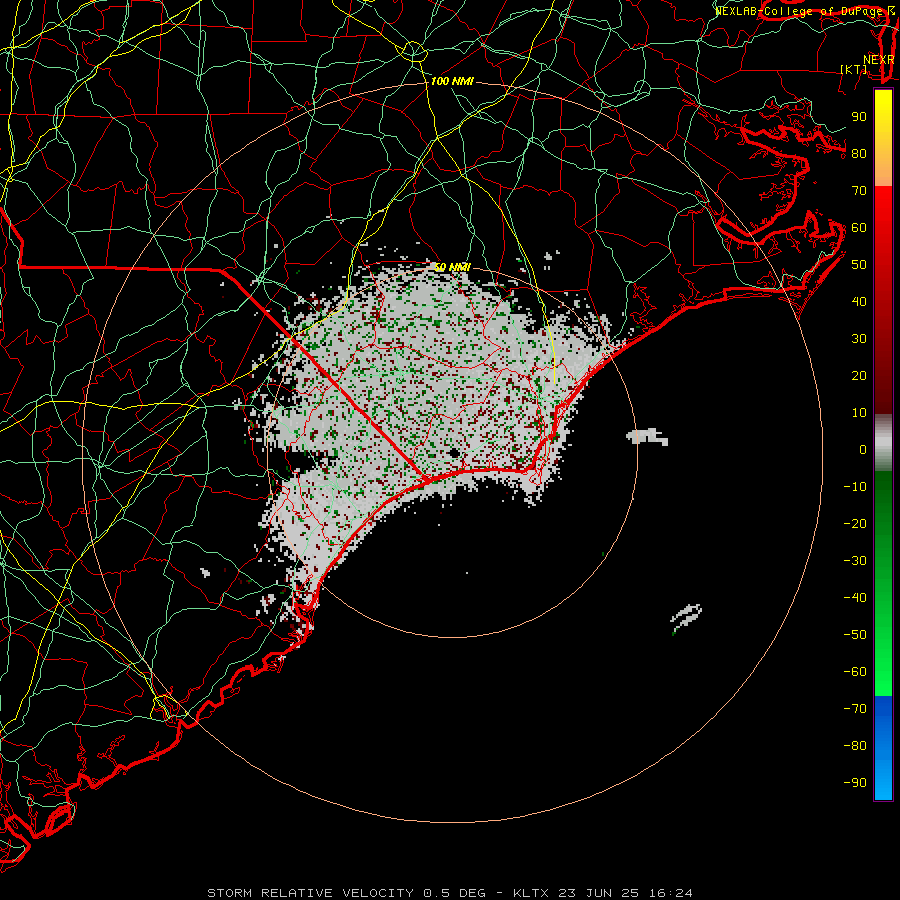900x900 pixels.
Task: Click the 90 value on velocity scale
Action: click(859, 117)
